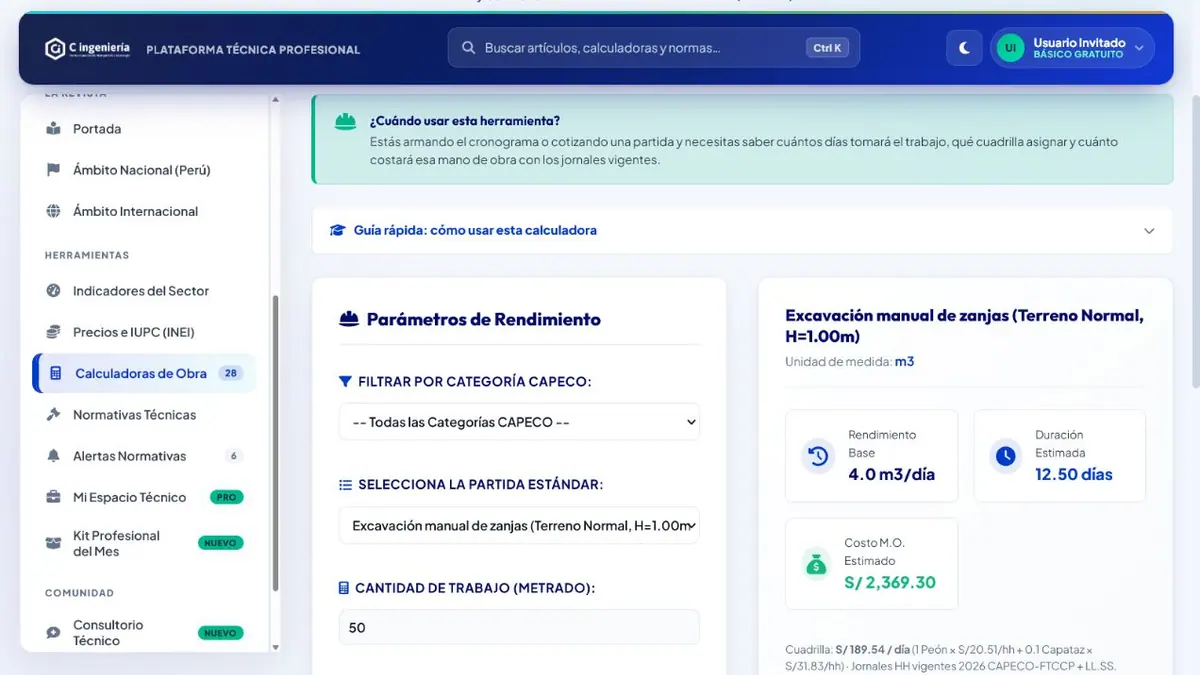Screen dimensions: 1200x675
Task: Click the PRO badge
Action: pyautogui.click(x=227, y=497)
